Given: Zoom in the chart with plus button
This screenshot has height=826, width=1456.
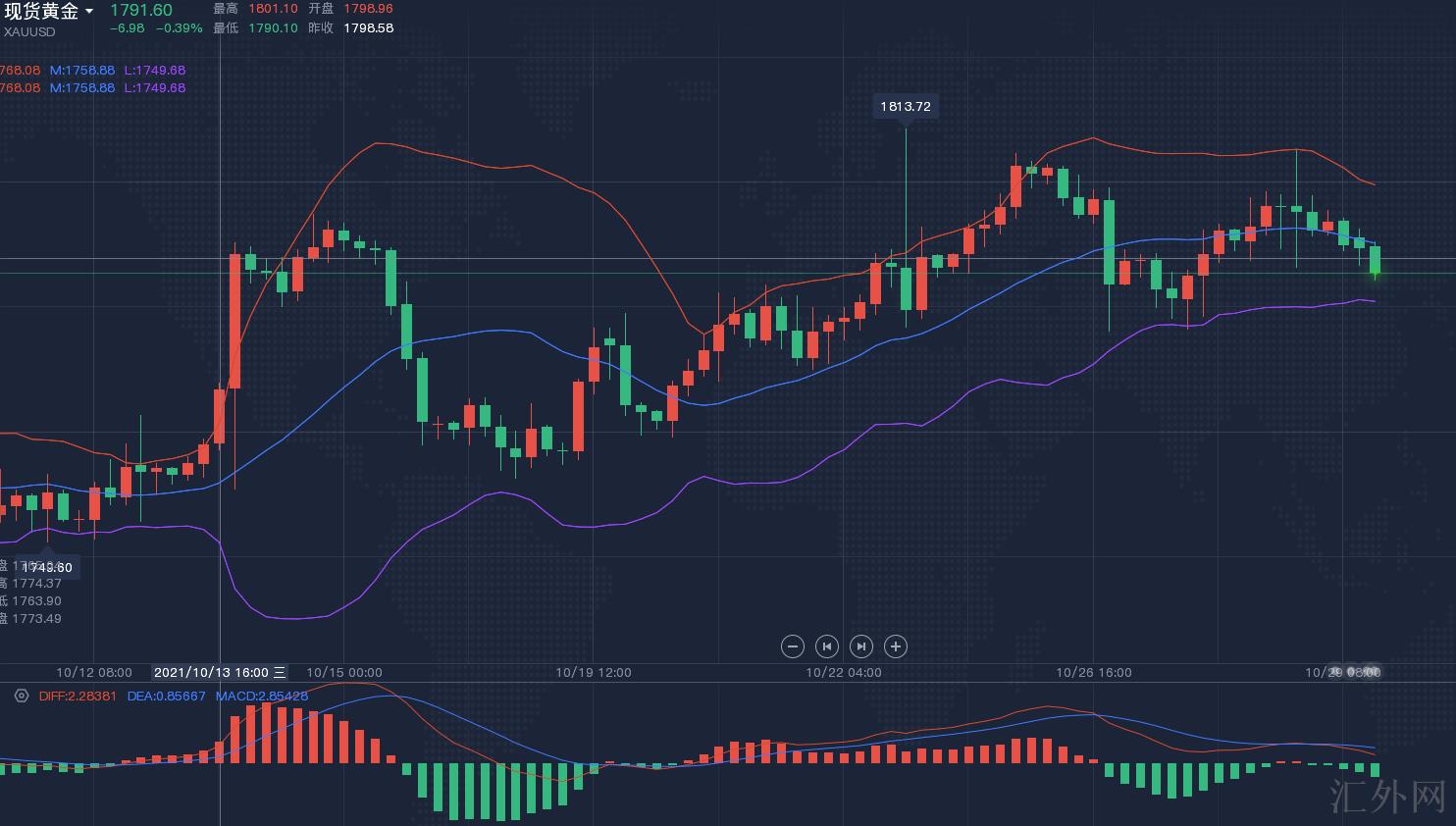Looking at the screenshot, I should 895,646.
